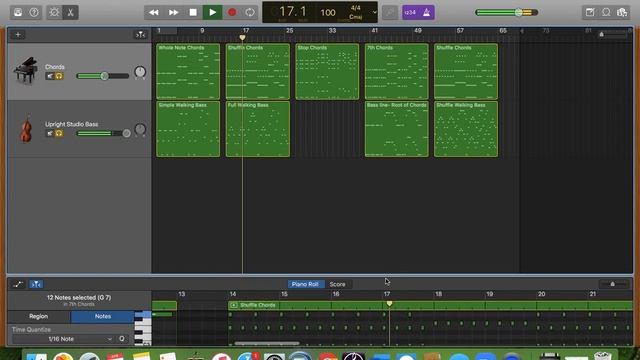Click the 17.1 bar position display
This screenshot has height=360, width=640.
[292, 11]
